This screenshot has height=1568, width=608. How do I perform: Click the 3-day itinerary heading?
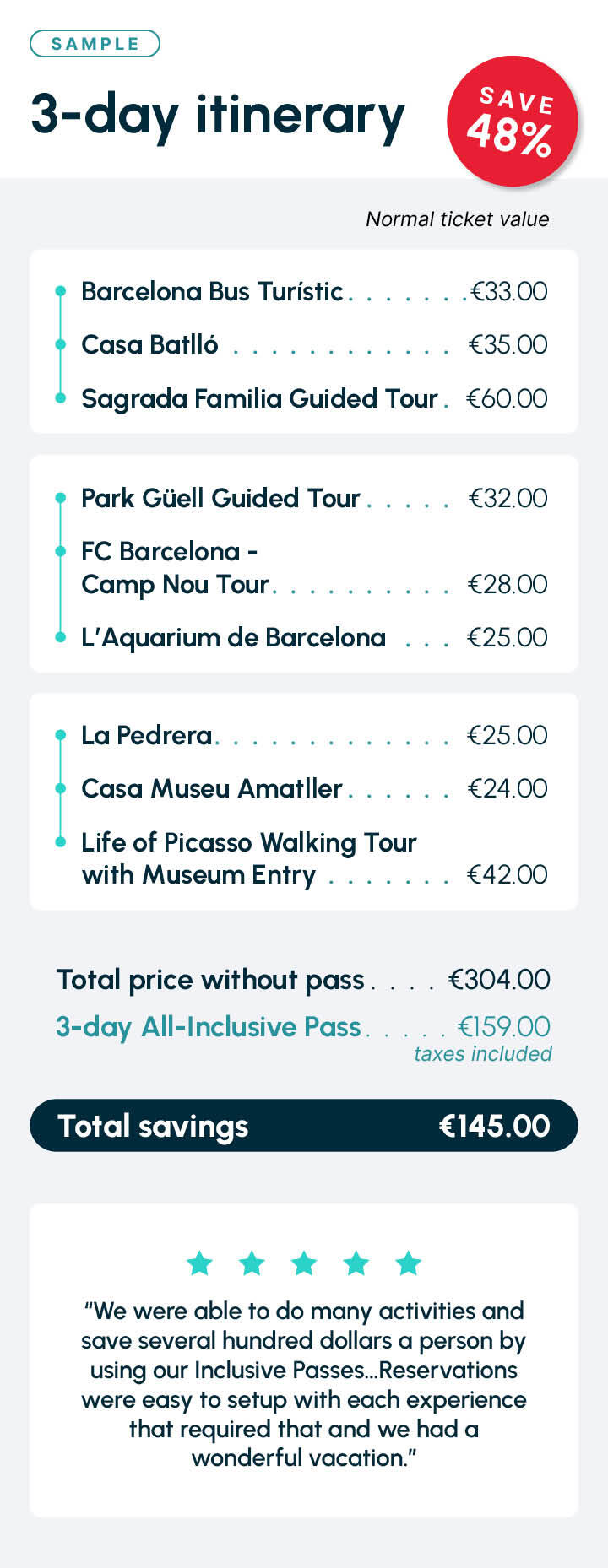click(x=218, y=115)
